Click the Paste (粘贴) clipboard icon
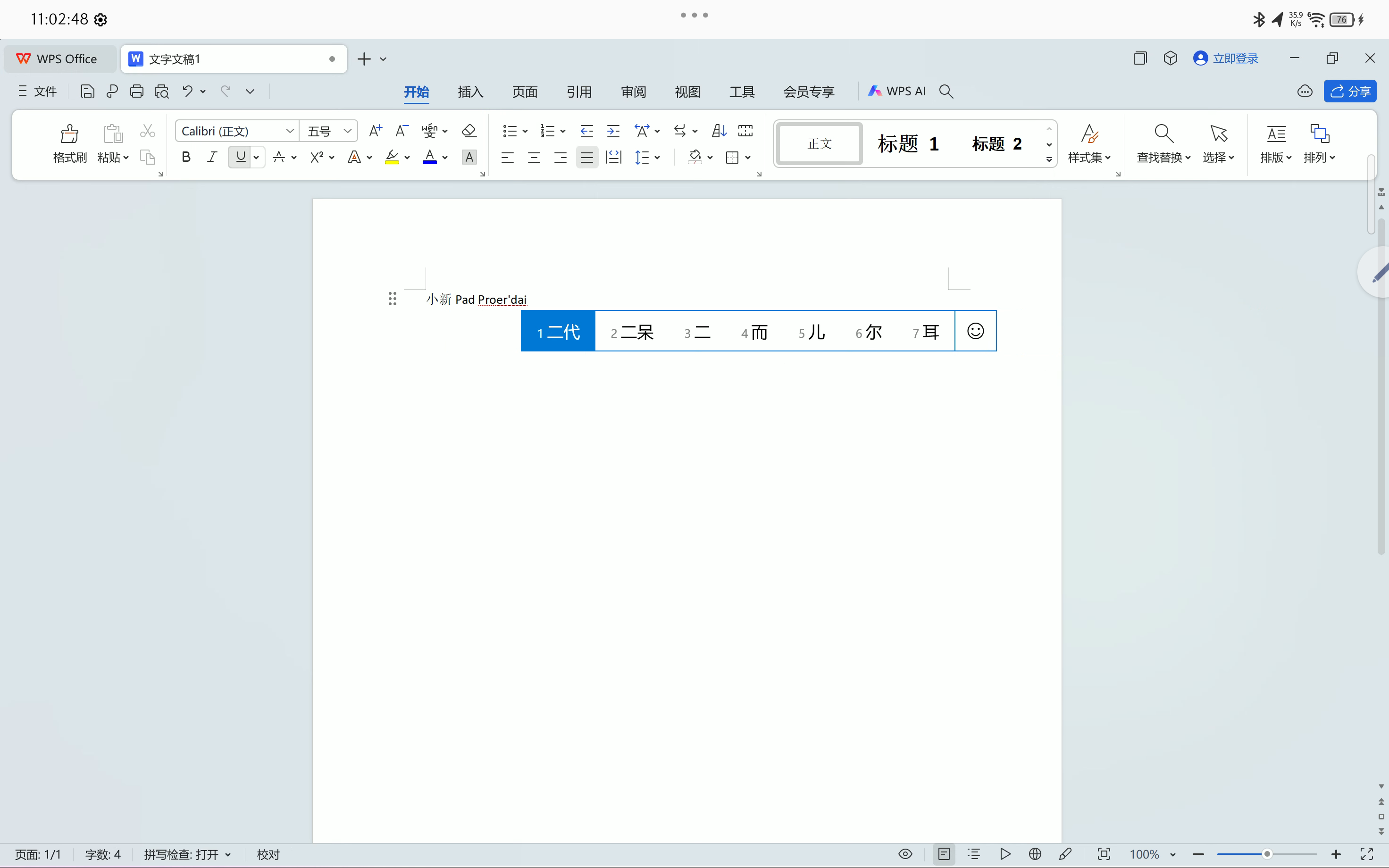Image resolution: width=1389 pixels, height=868 pixels. click(113, 134)
